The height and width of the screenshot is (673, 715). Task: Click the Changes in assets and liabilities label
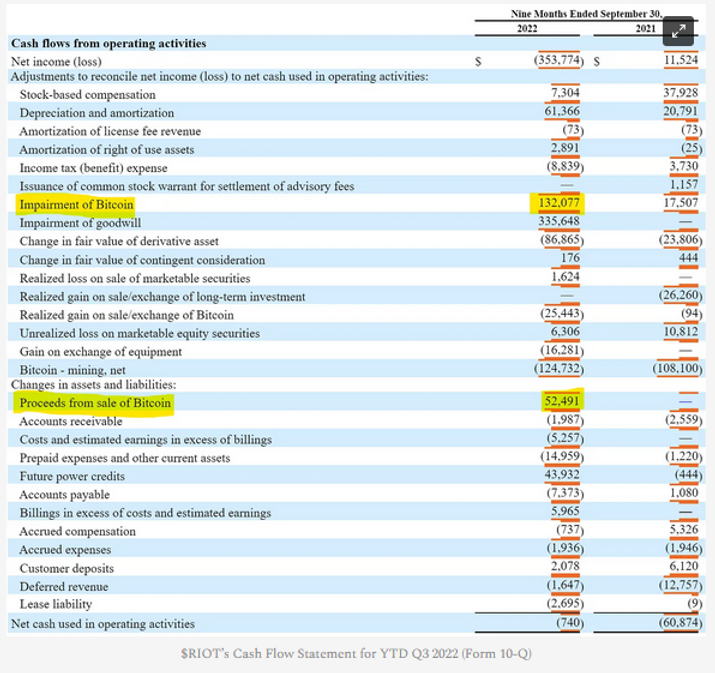click(92, 385)
